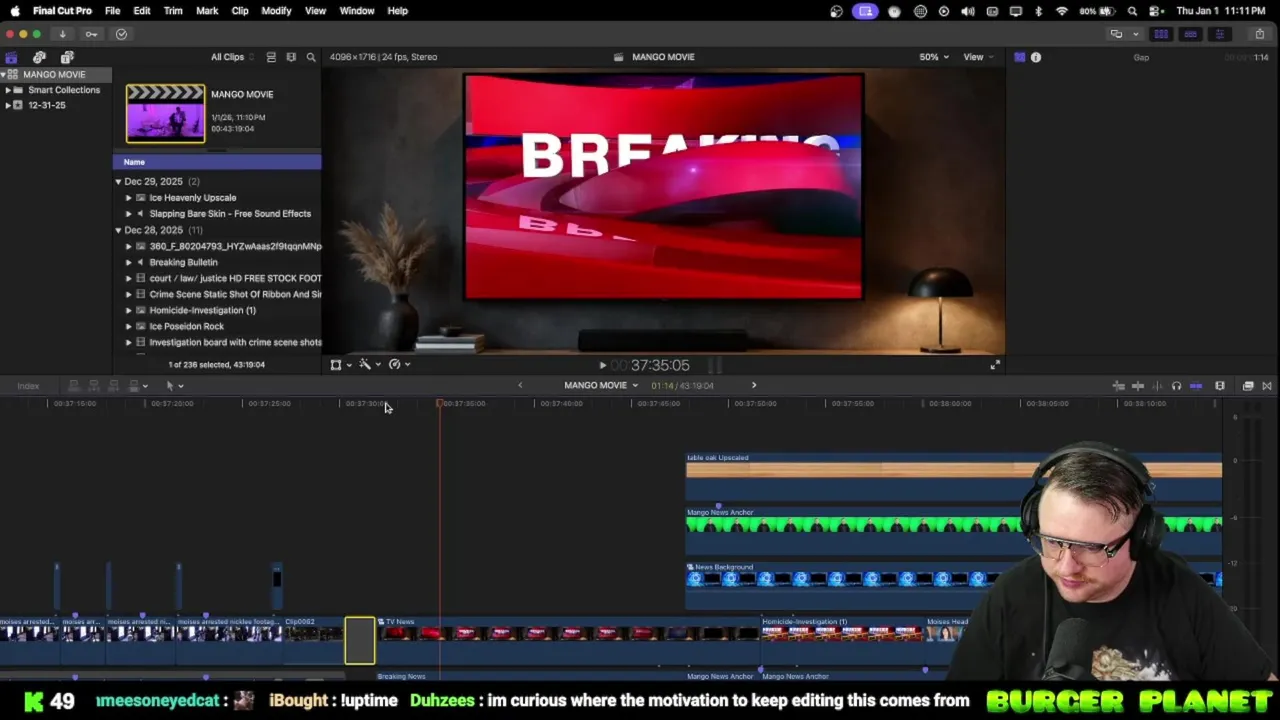Click the Import Media arrow button

(62, 34)
